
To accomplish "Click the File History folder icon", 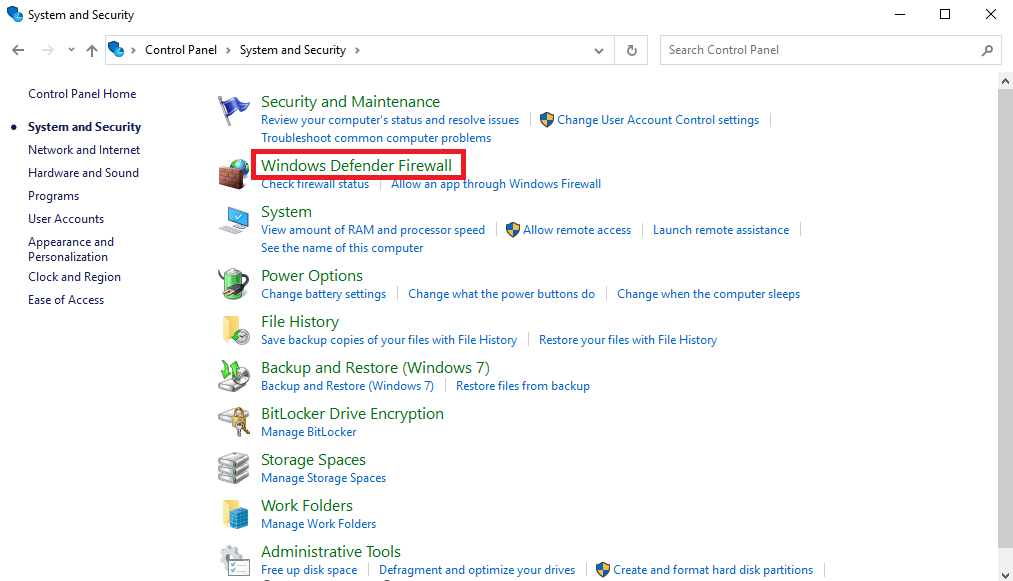I will coord(235,330).
